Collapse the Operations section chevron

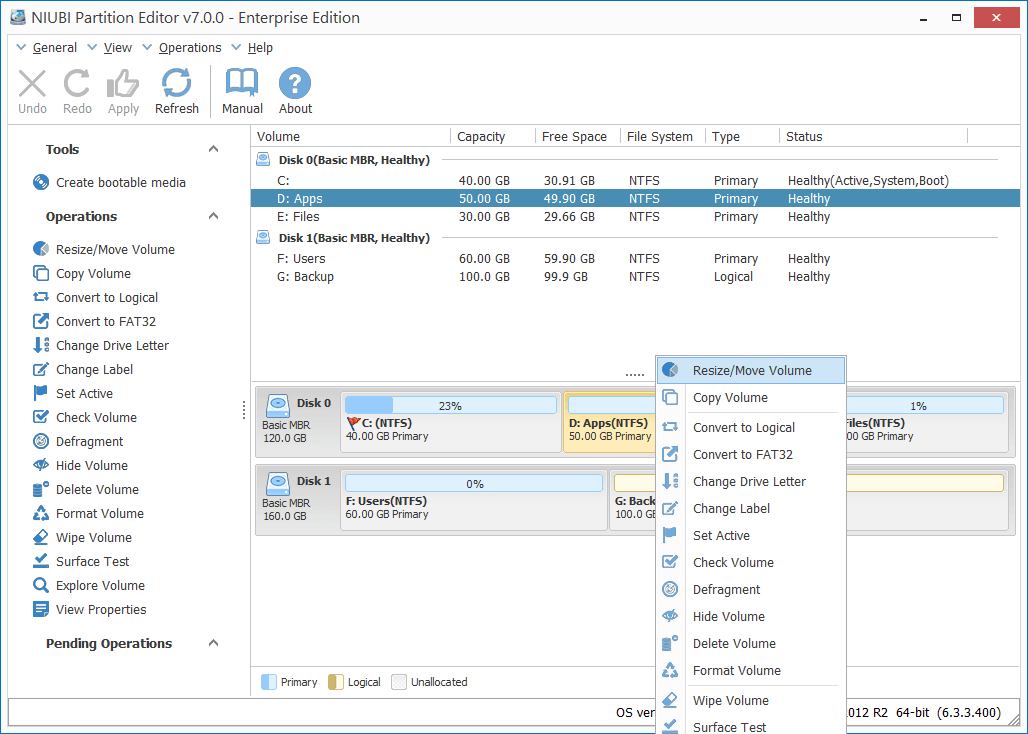[213, 216]
